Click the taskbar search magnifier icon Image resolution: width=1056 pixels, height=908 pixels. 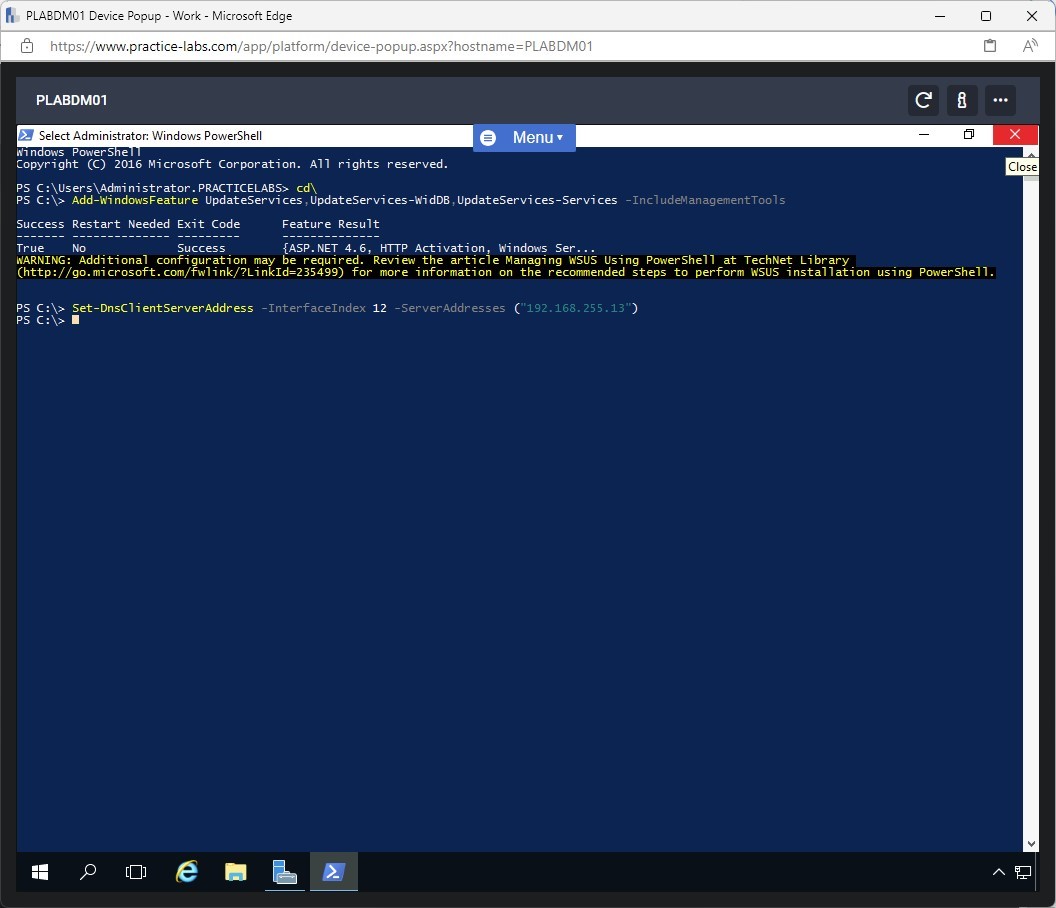coord(88,872)
